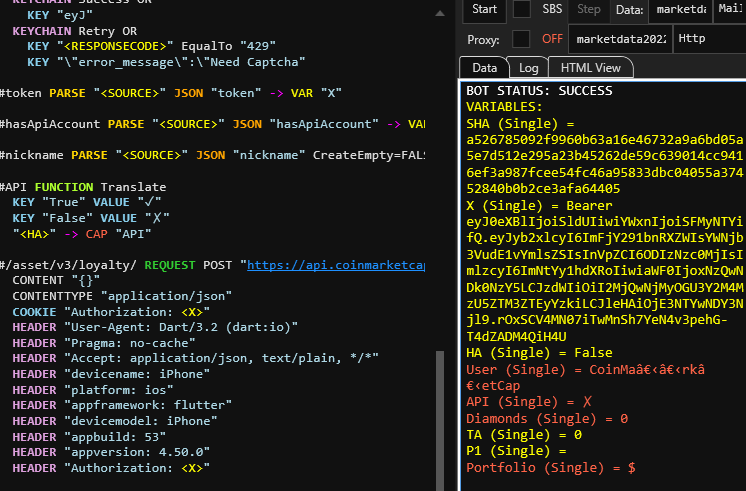This screenshot has width=746, height=491.
Task: Click the 'Portfolio (Single) = $' line
Action: coord(550,468)
